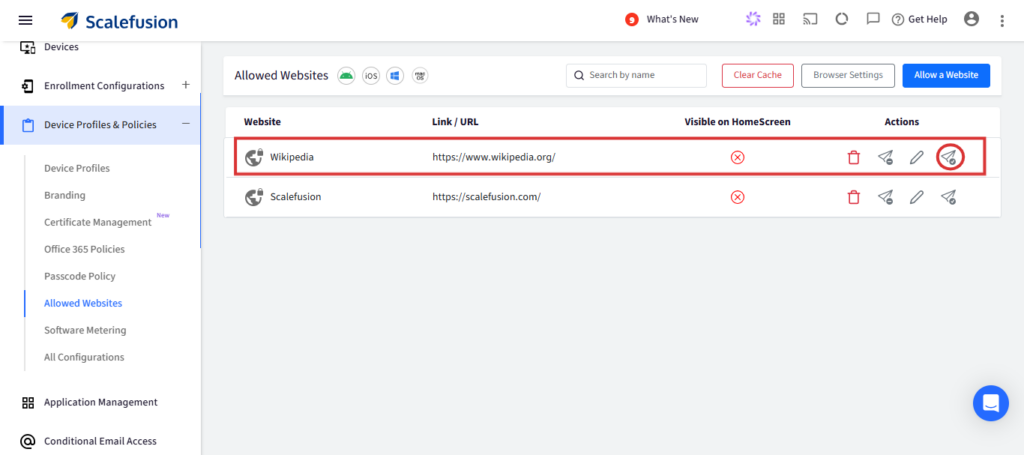Publish the Scalefusion website entry
Screen dimensions: 1024x455
click(949, 196)
